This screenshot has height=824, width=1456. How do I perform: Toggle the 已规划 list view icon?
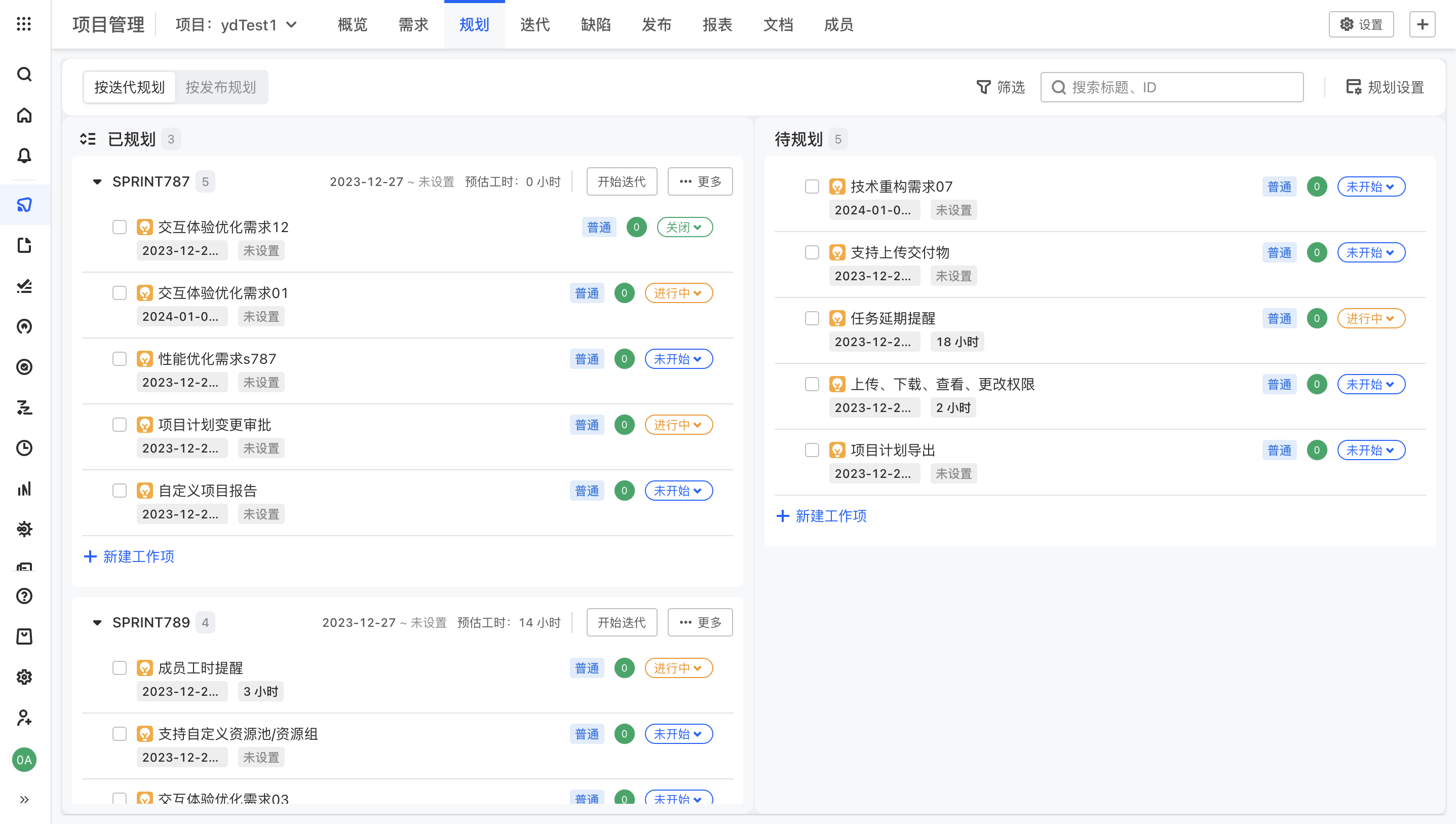[88, 139]
